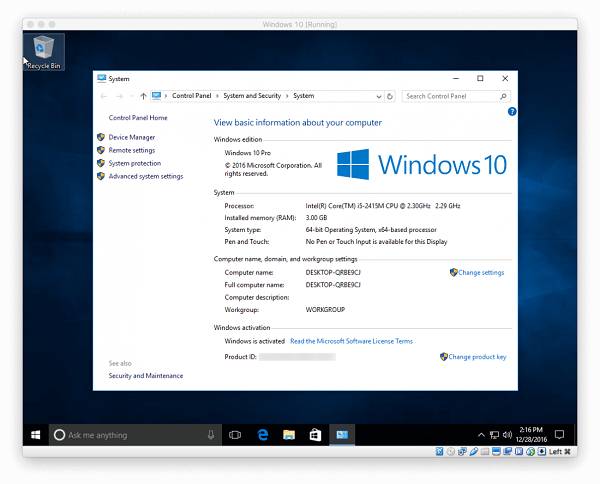Click the Windows 10 Pro edition text
The height and width of the screenshot is (484, 600).
[x=248, y=153]
